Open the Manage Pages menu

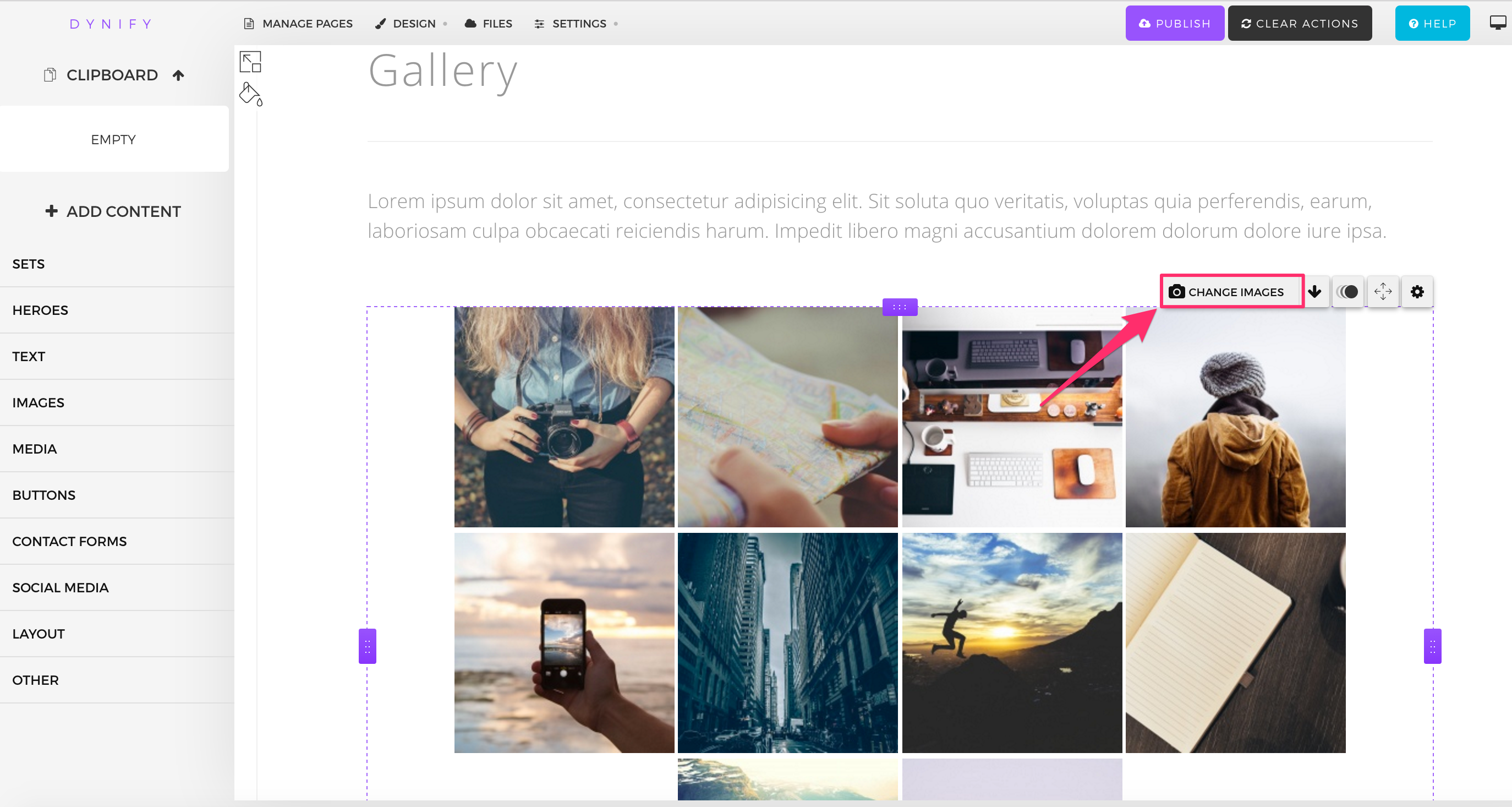pyautogui.click(x=298, y=24)
